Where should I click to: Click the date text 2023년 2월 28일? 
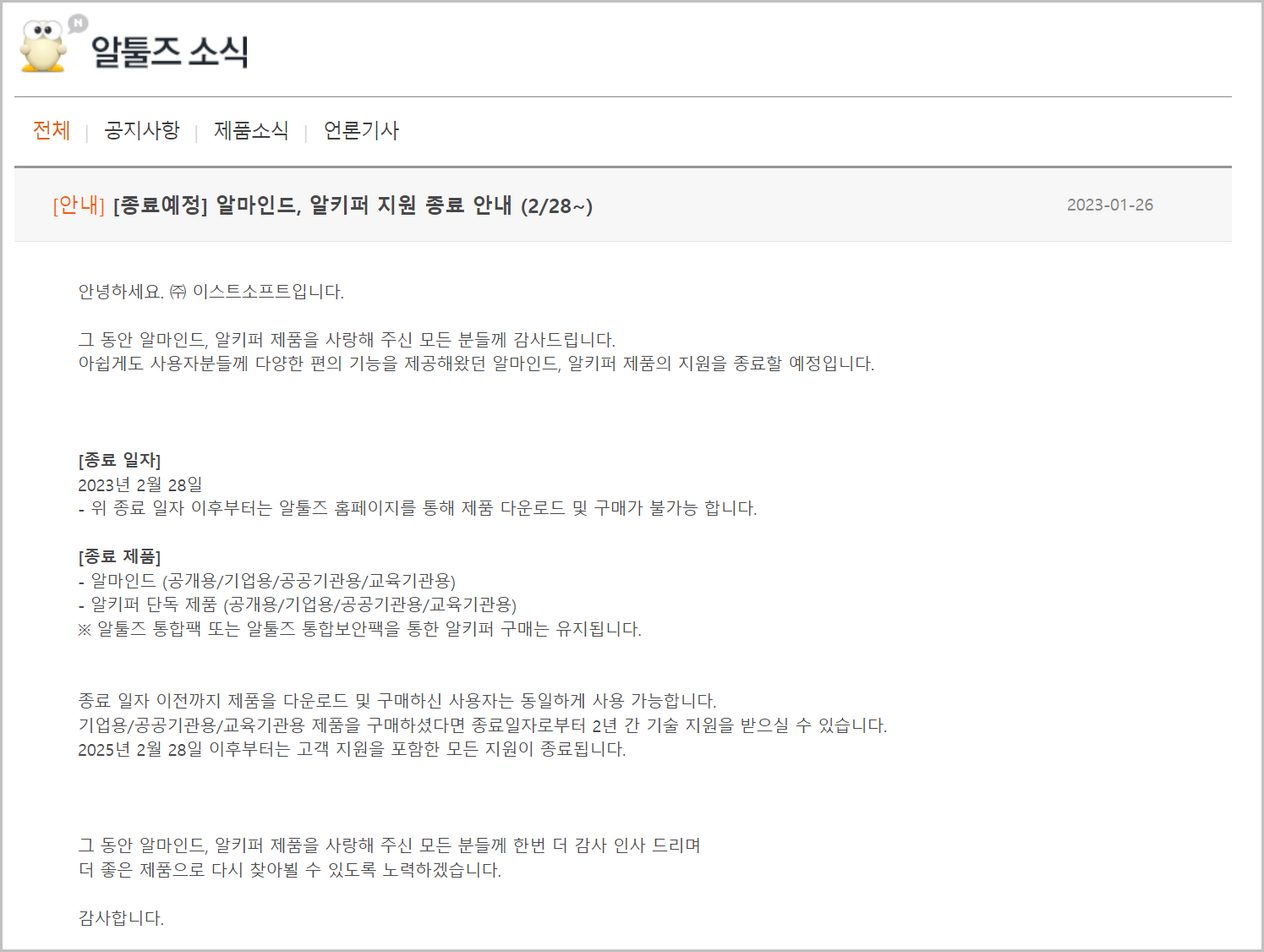click(x=140, y=484)
